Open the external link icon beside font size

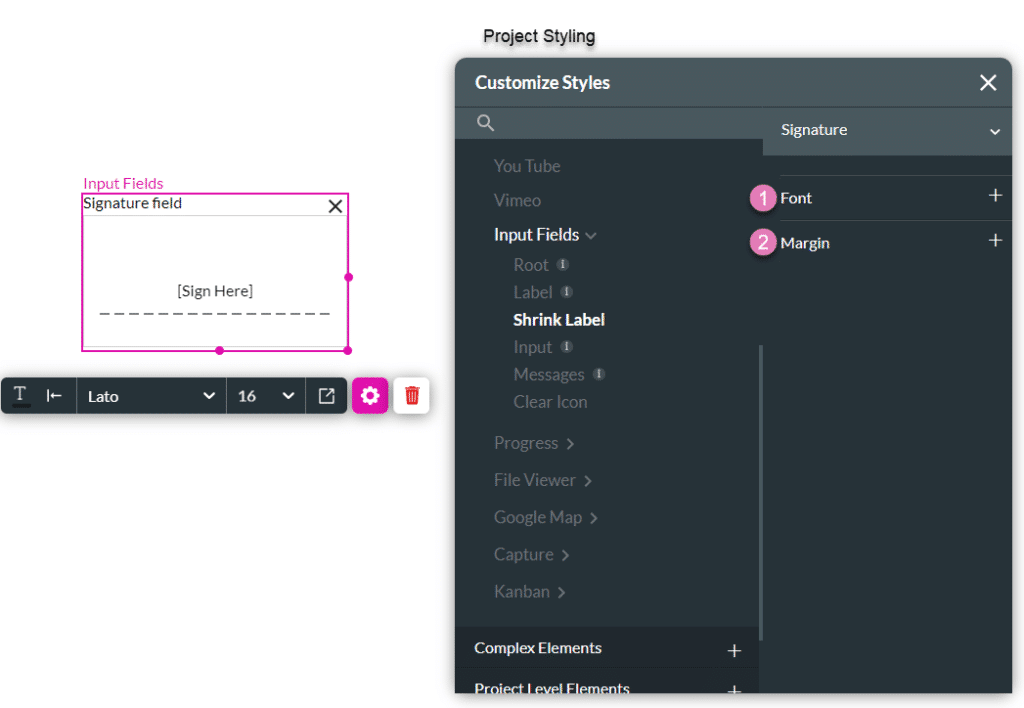(326, 395)
